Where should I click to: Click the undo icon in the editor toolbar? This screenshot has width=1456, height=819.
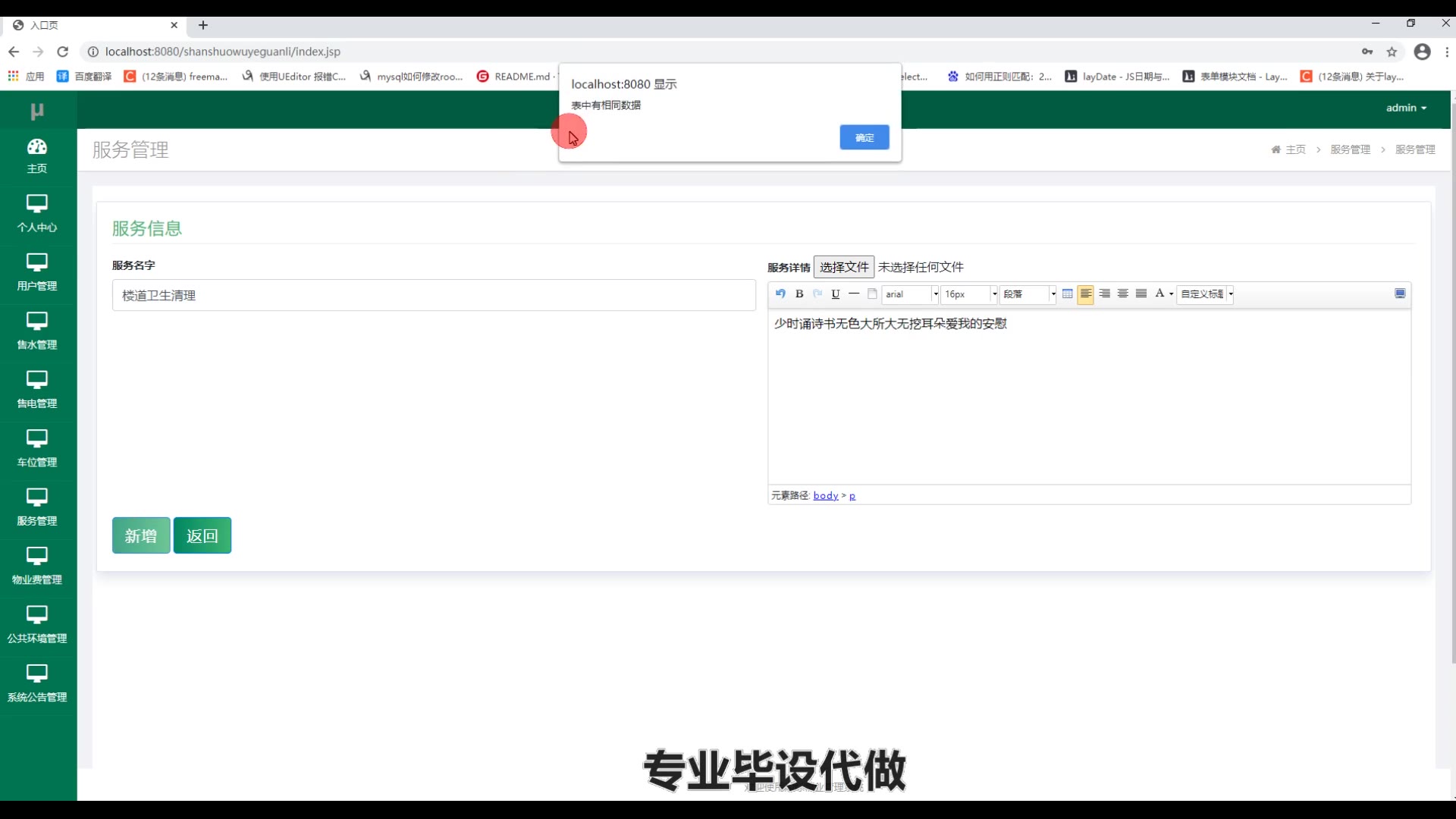(x=780, y=293)
